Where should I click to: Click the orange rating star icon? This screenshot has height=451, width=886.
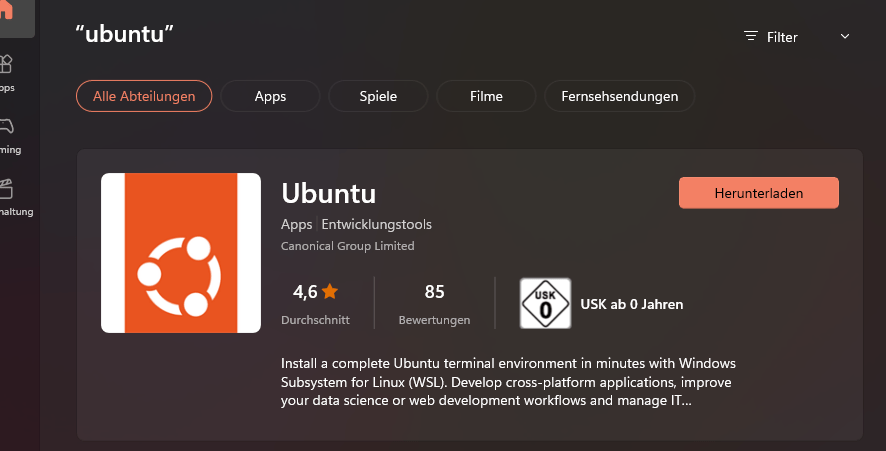[x=330, y=292]
